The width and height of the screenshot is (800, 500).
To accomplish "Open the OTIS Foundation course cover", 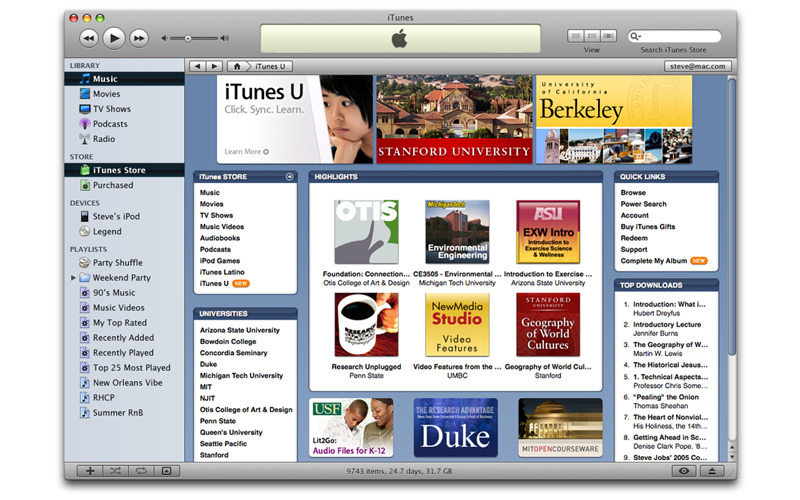I will tap(366, 232).
